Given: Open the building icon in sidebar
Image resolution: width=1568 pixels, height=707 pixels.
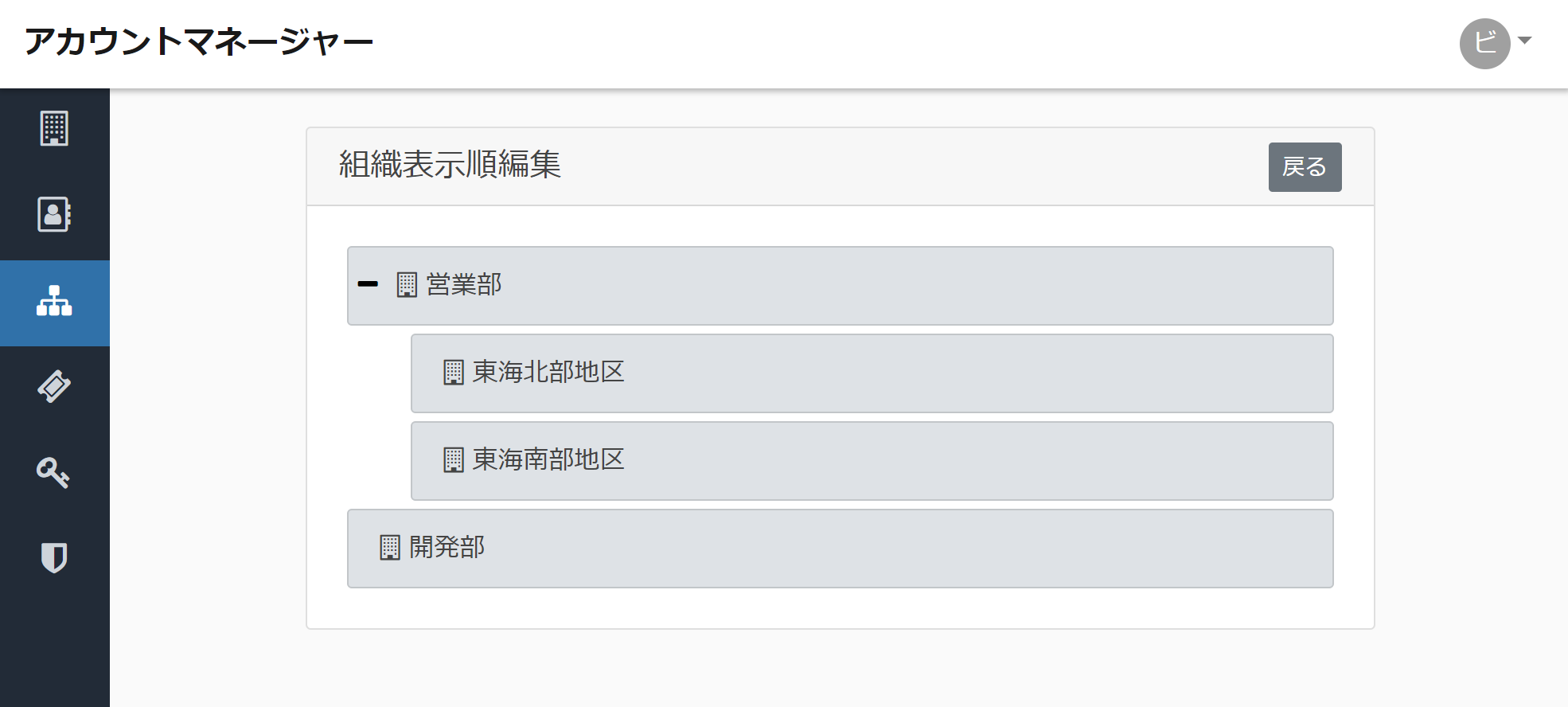Looking at the screenshot, I should click(x=54, y=128).
